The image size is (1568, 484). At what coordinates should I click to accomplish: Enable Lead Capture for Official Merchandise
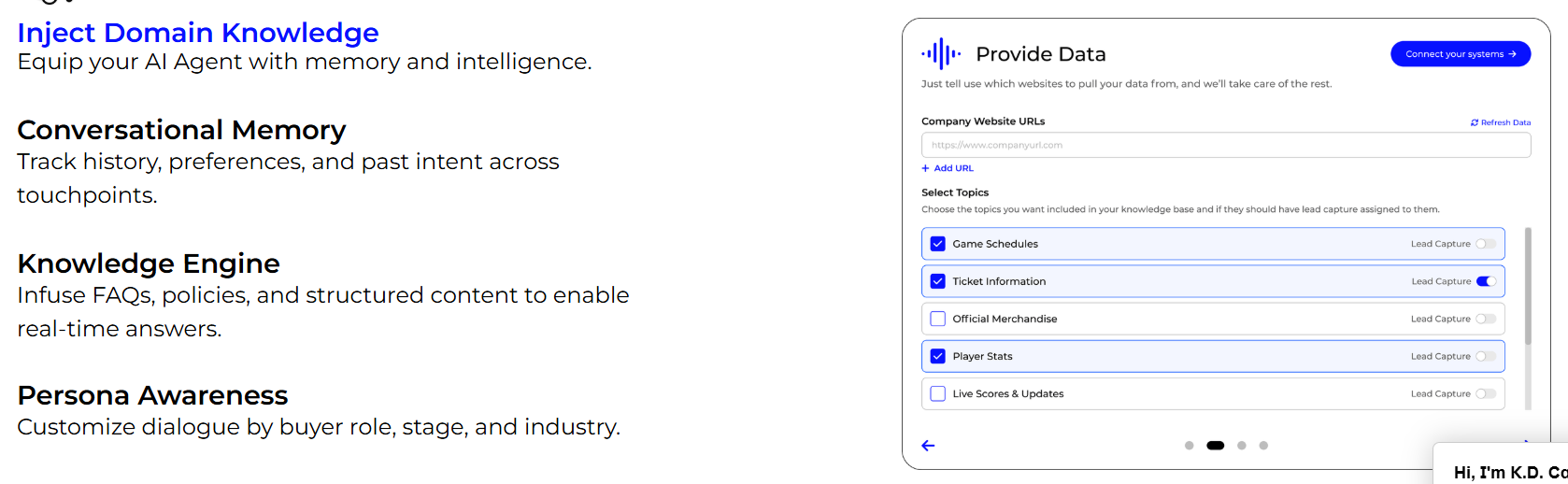click(1486, 319)
